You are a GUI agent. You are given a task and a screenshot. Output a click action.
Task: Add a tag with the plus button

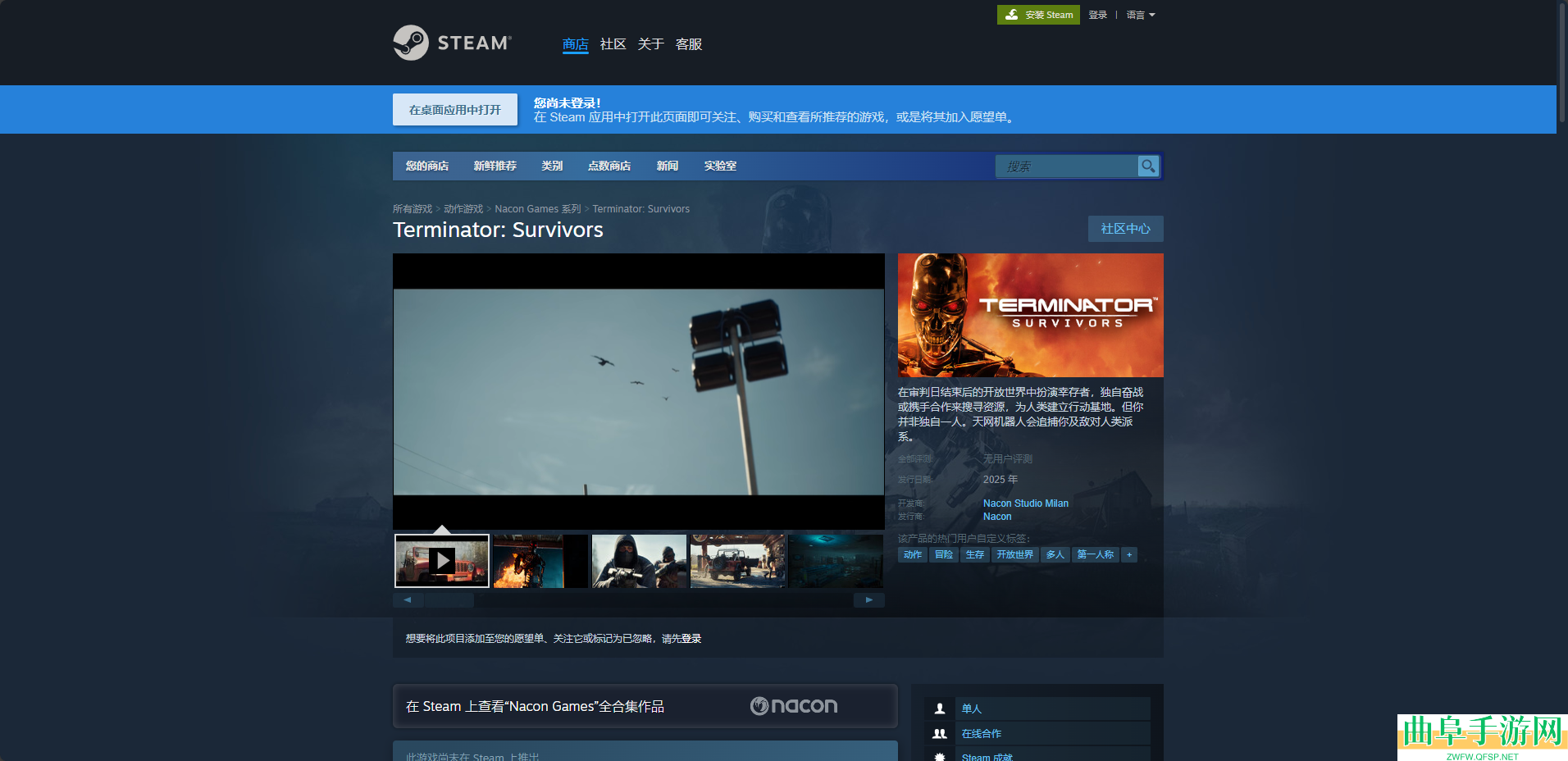tap(1129, 555)
